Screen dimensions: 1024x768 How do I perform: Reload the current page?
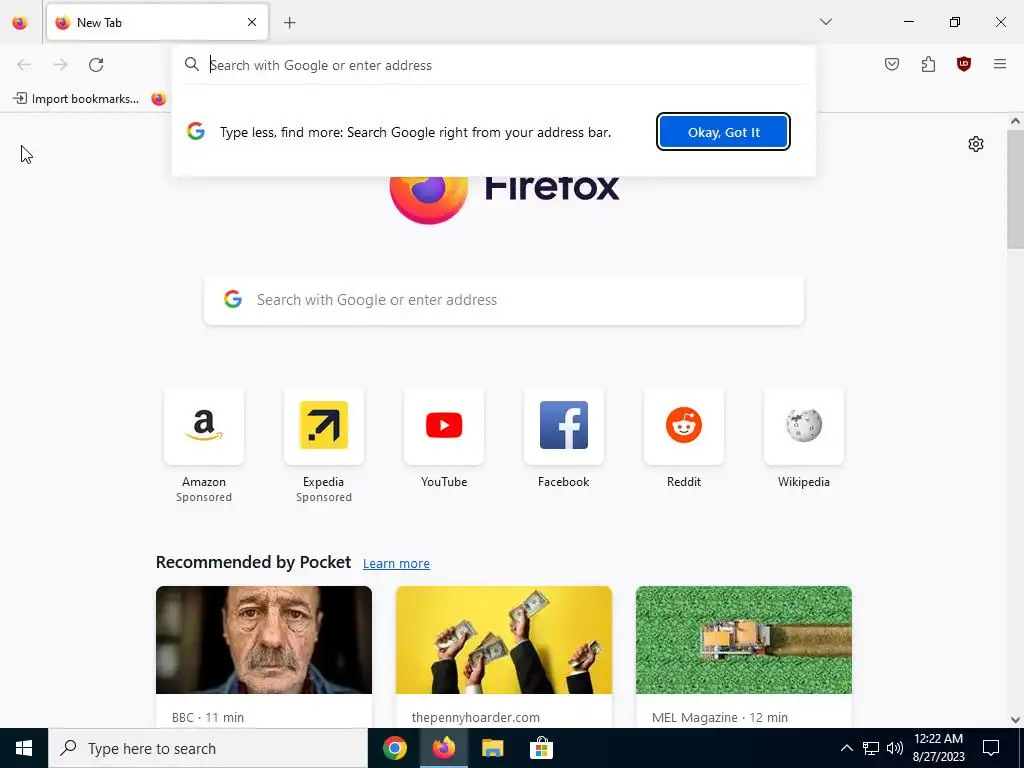coord(96,65)
